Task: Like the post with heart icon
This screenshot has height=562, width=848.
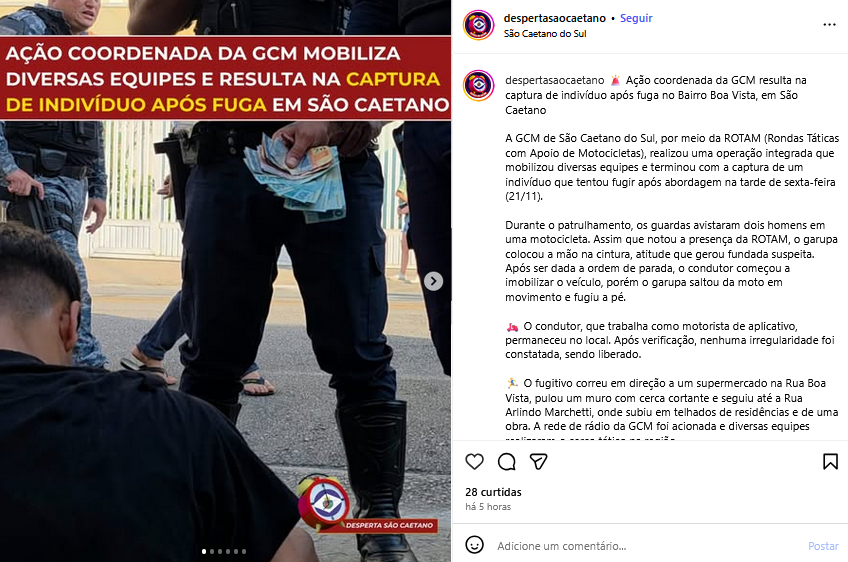Action: click(474, 461)
